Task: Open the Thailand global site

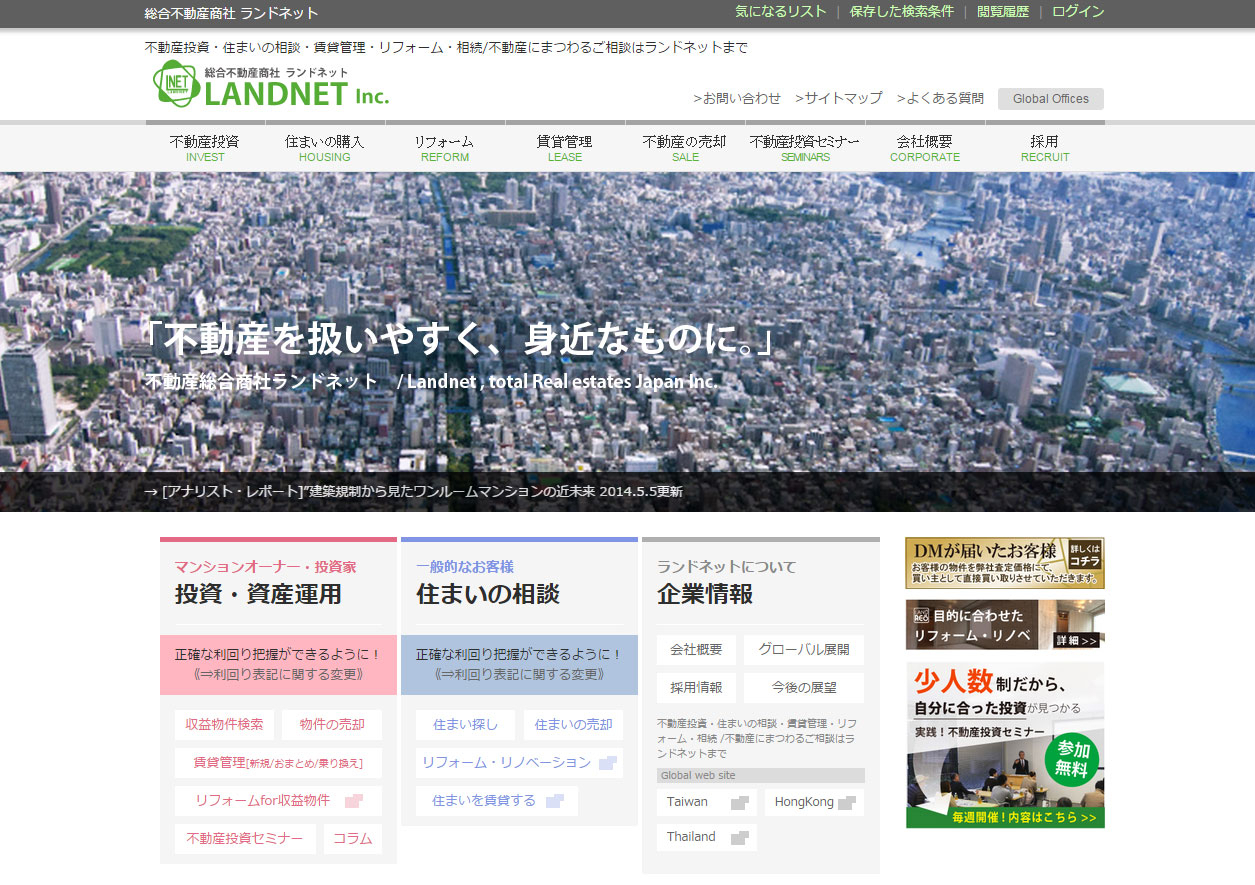Action: tap(707, 837)
